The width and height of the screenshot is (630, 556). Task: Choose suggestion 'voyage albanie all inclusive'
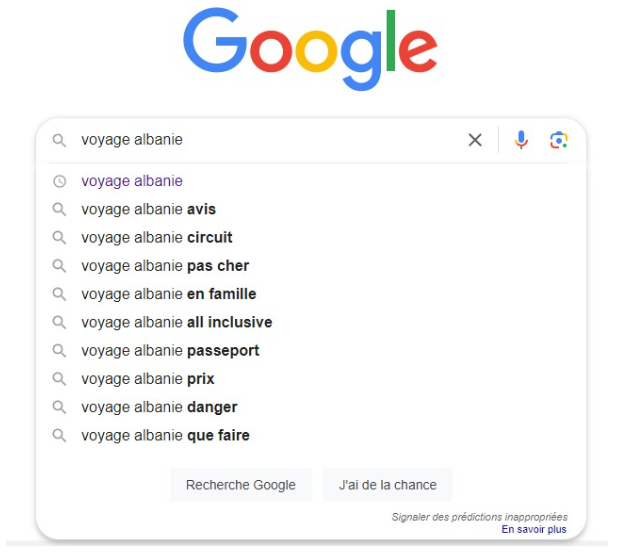[x=177, y=322]
